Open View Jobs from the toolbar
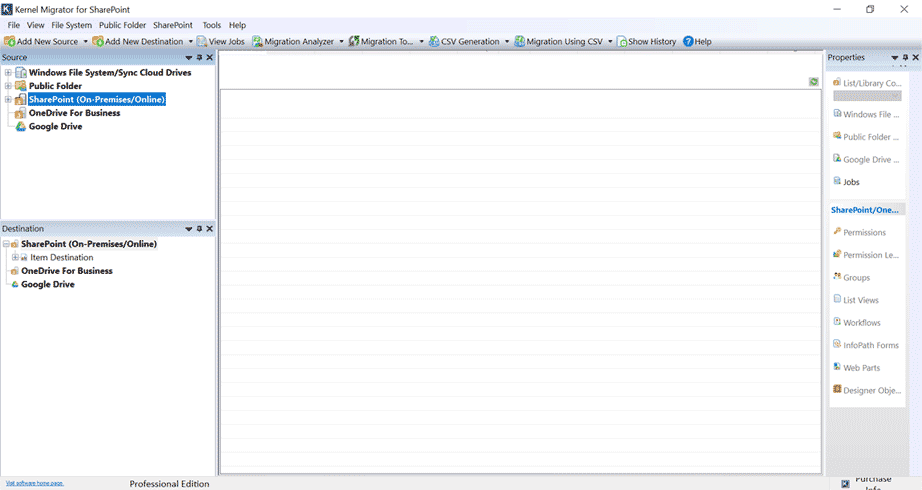922x490 pixels. click(x=221, y=42)
